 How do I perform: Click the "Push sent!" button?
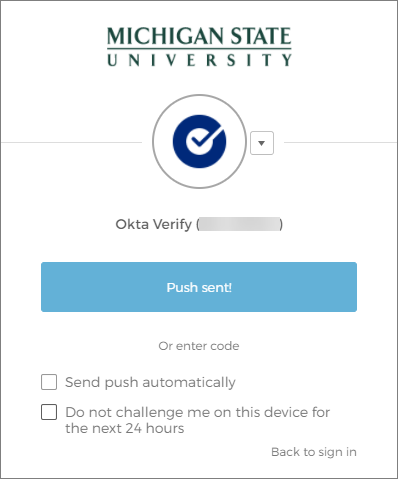point(199,287)
